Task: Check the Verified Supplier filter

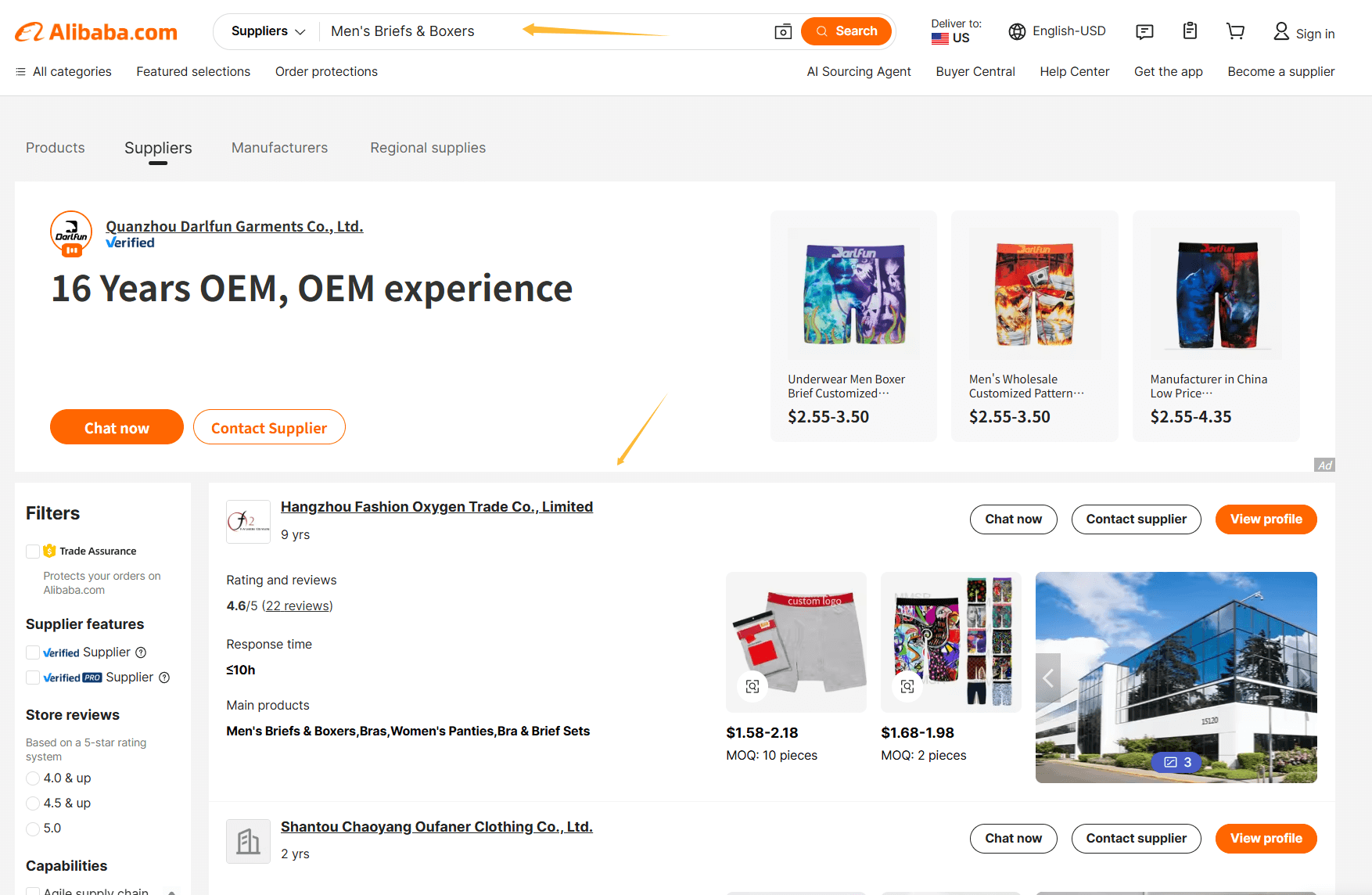Action: [x=33, y=652]
